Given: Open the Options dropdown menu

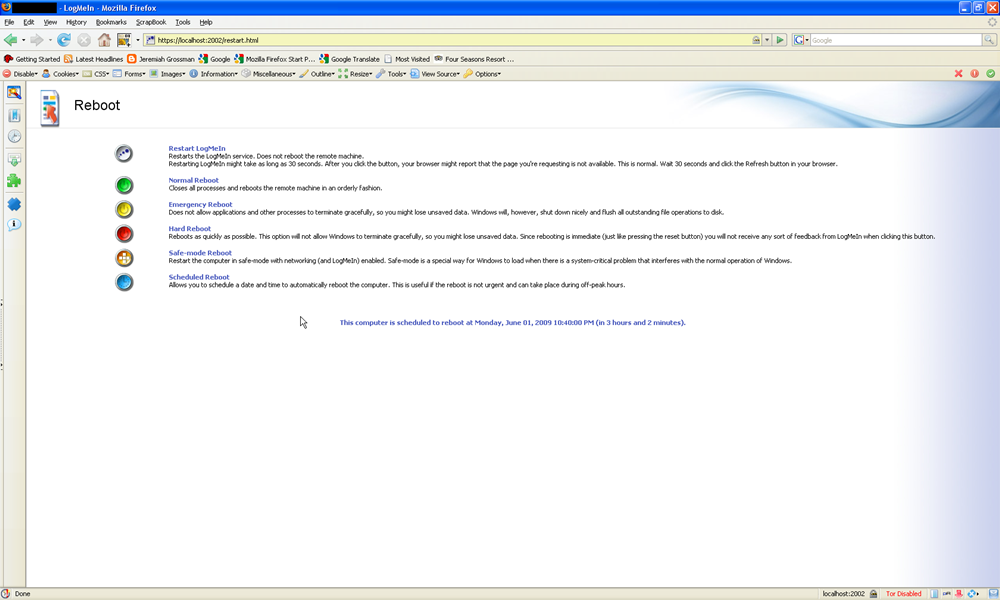Looking at the screenshot, I should (x=482, y=74).
